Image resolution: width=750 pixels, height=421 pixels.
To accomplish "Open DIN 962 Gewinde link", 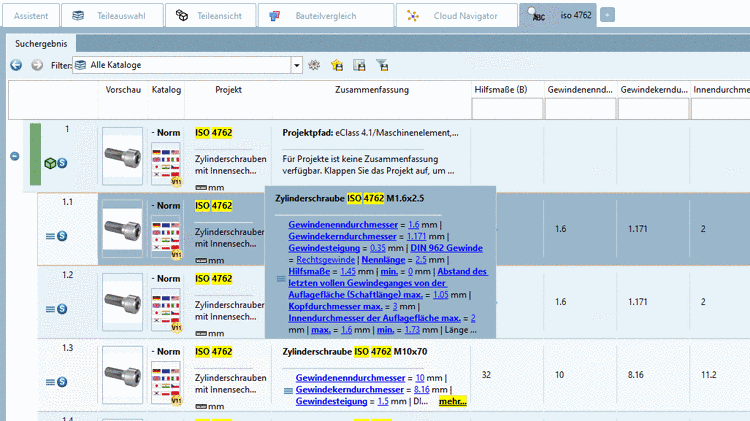I will 446,248.
